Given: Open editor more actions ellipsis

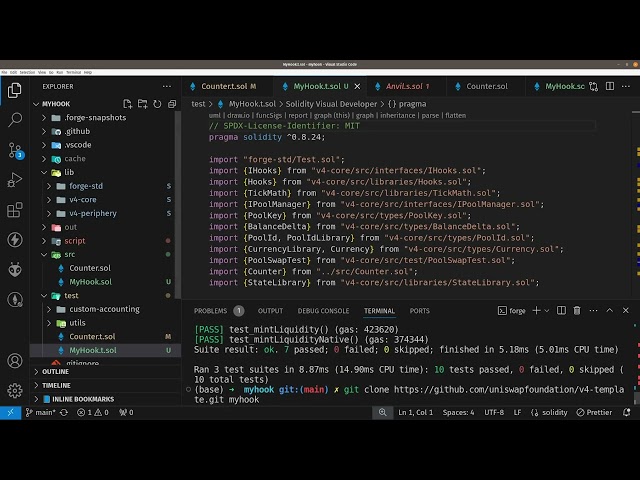Looking at the screenshot, I should click(x=626, y=87).
